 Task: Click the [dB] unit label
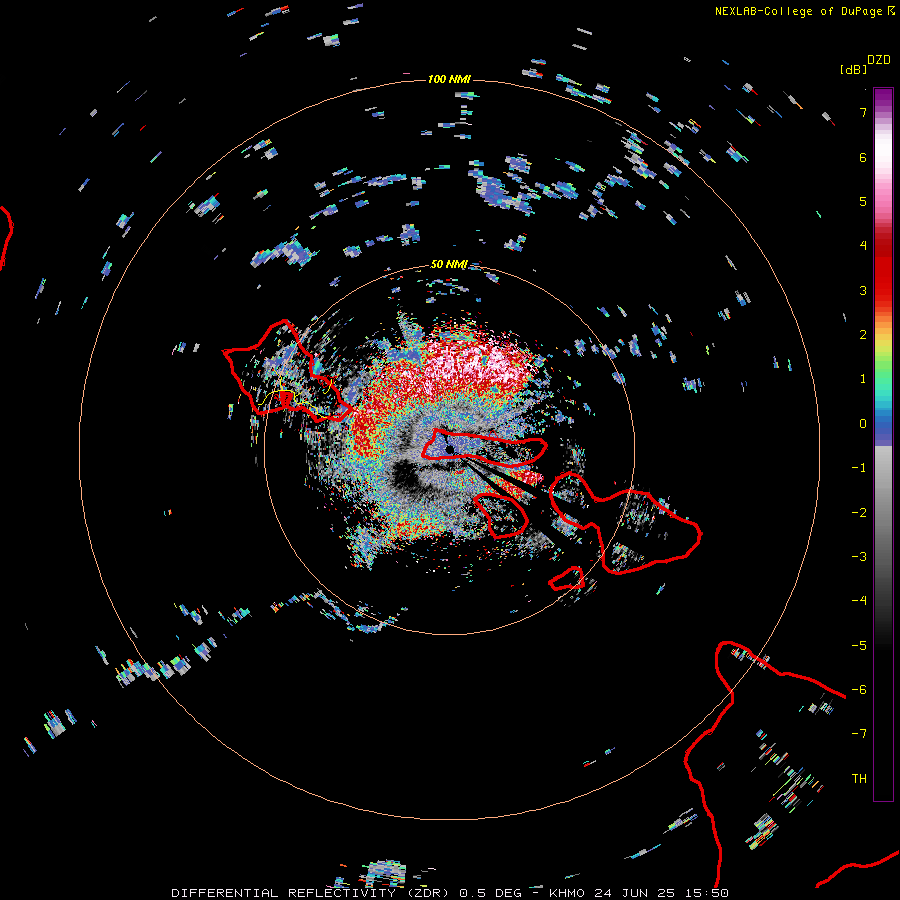(x=853, y=69)
